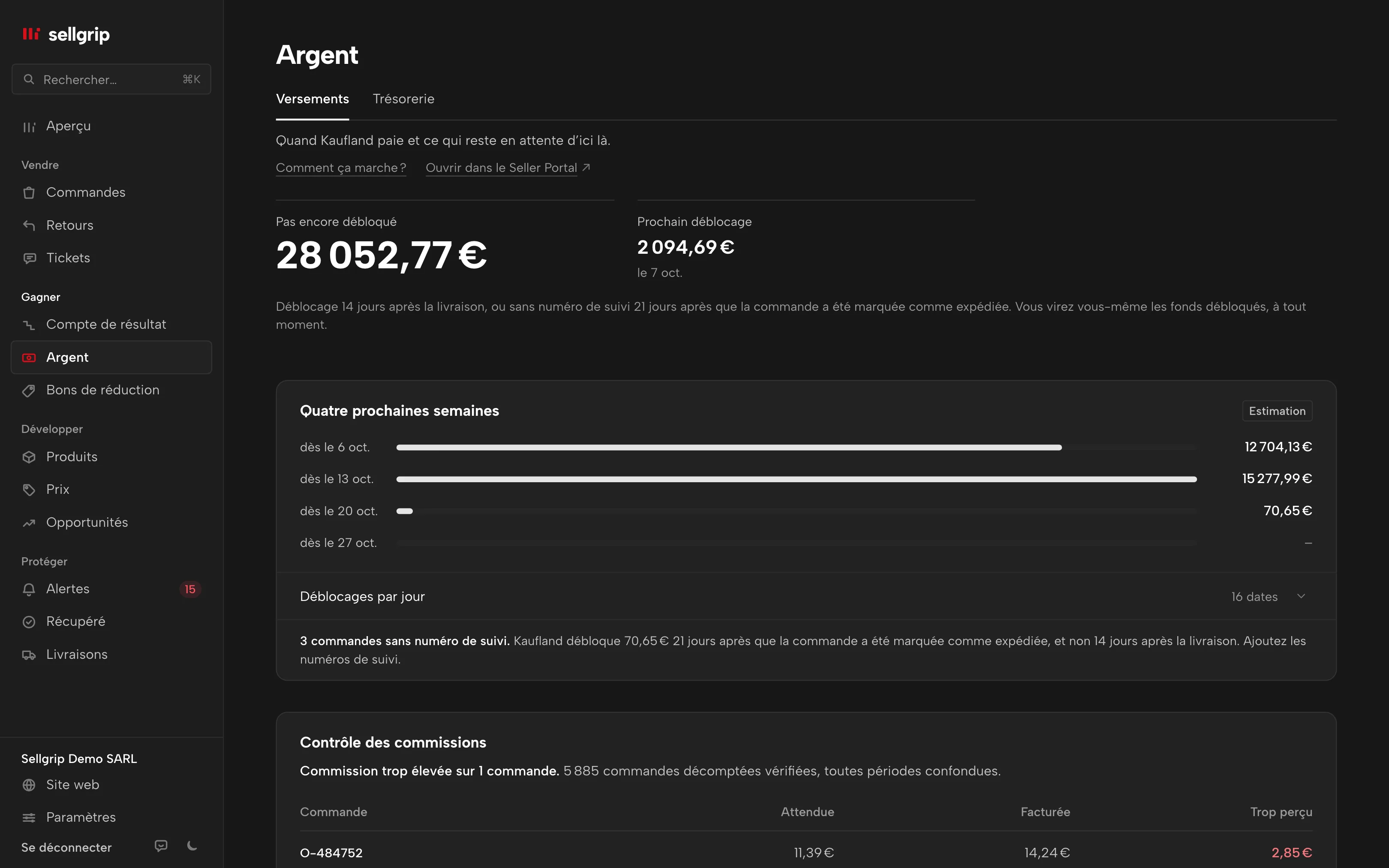Click Se déconnecter to log out
1389x868 pixels.
click(x=66, y=847)
